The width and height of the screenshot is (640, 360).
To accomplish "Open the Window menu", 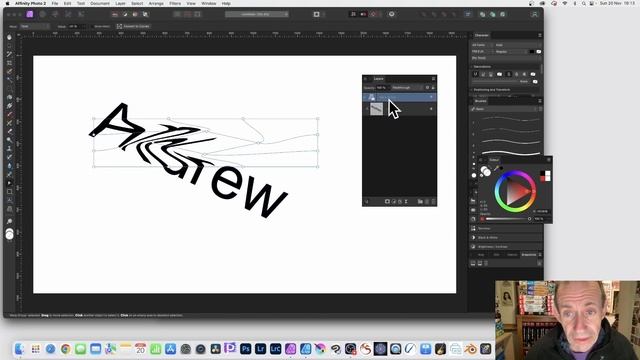I will coord(209,3).
